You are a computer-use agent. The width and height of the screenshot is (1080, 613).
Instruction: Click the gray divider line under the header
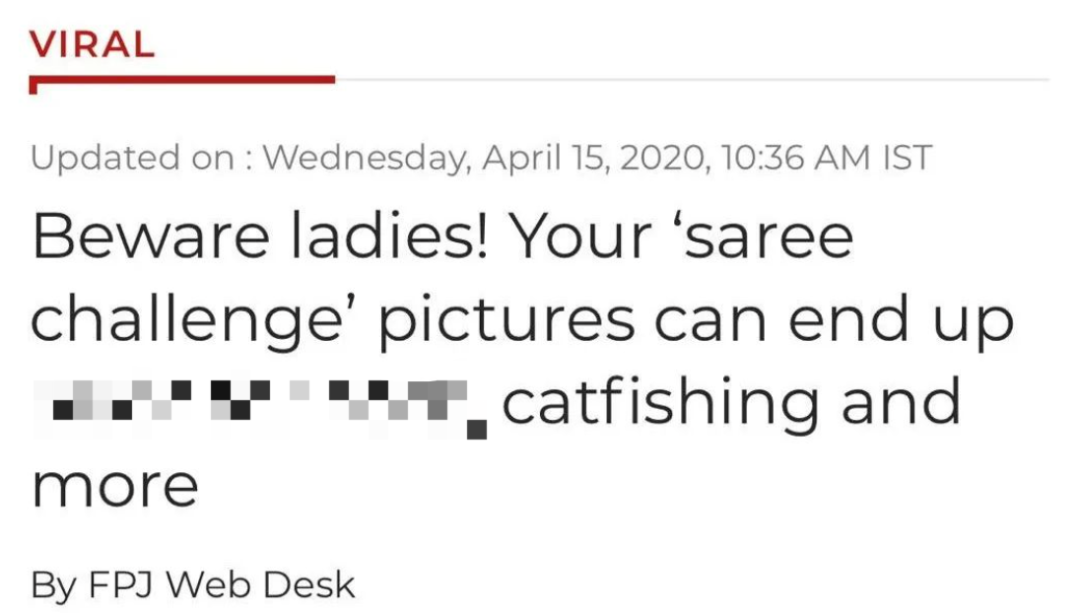[x=690, y=79]
